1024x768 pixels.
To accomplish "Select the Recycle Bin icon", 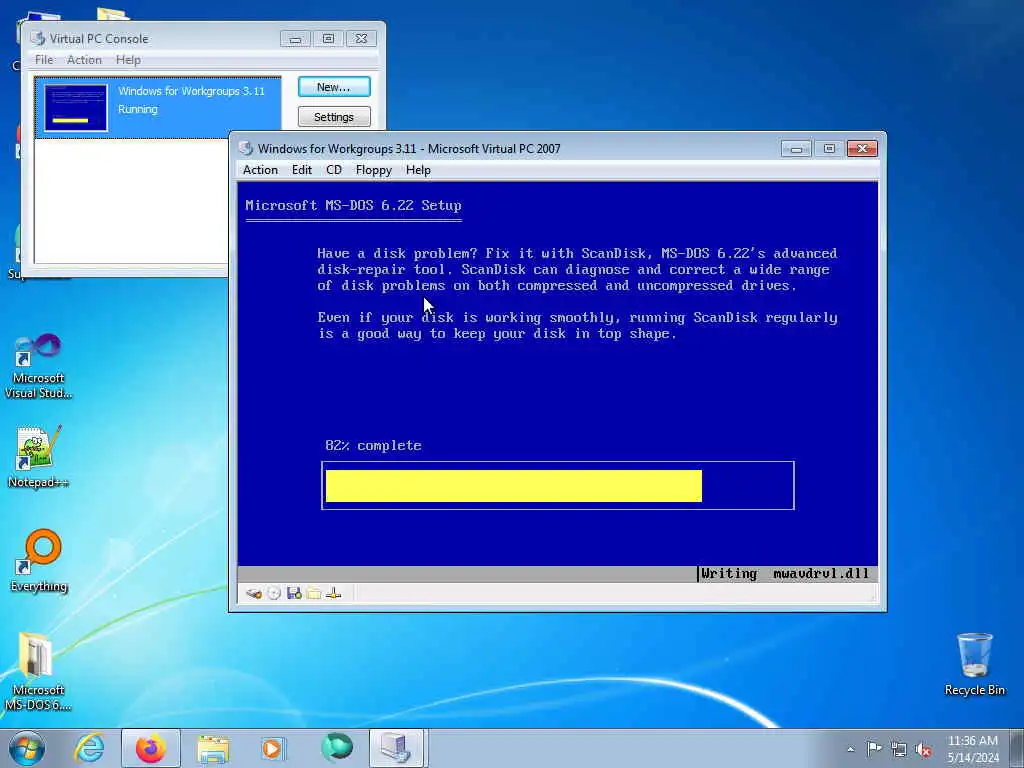I will pos(974,664).
